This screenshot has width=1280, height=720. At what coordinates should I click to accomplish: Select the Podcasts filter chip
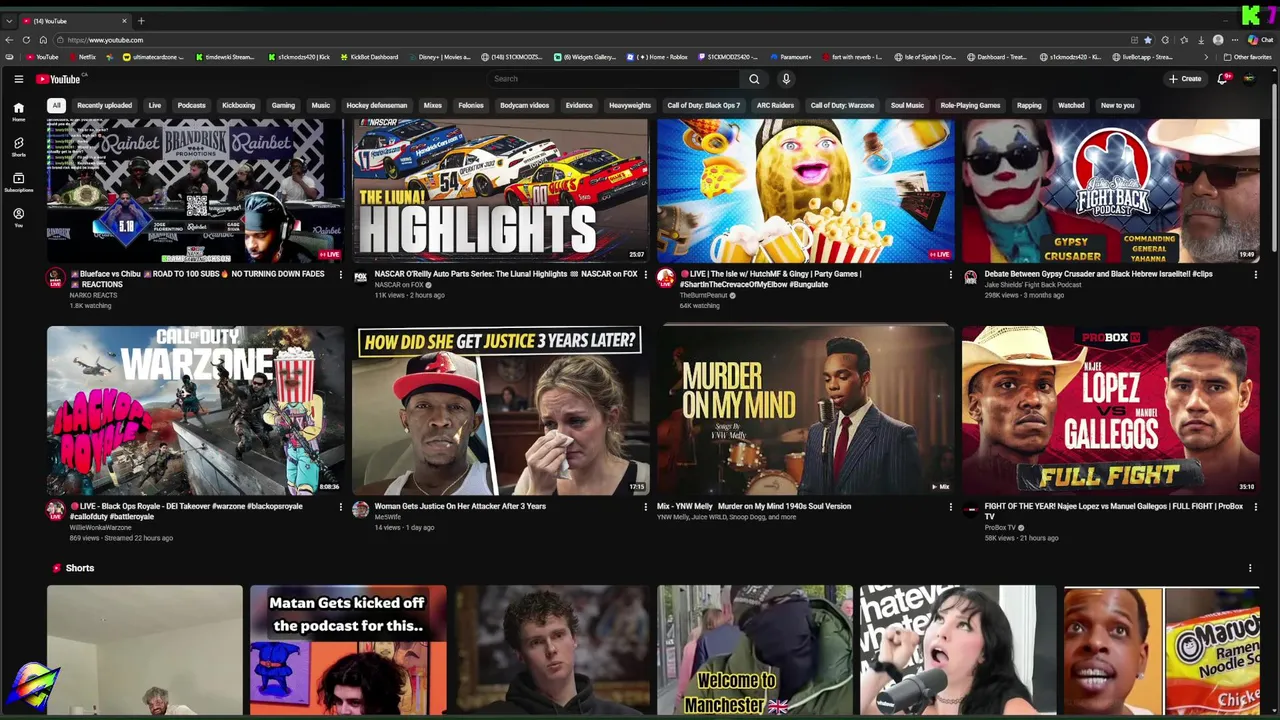[x=191, y=105]
